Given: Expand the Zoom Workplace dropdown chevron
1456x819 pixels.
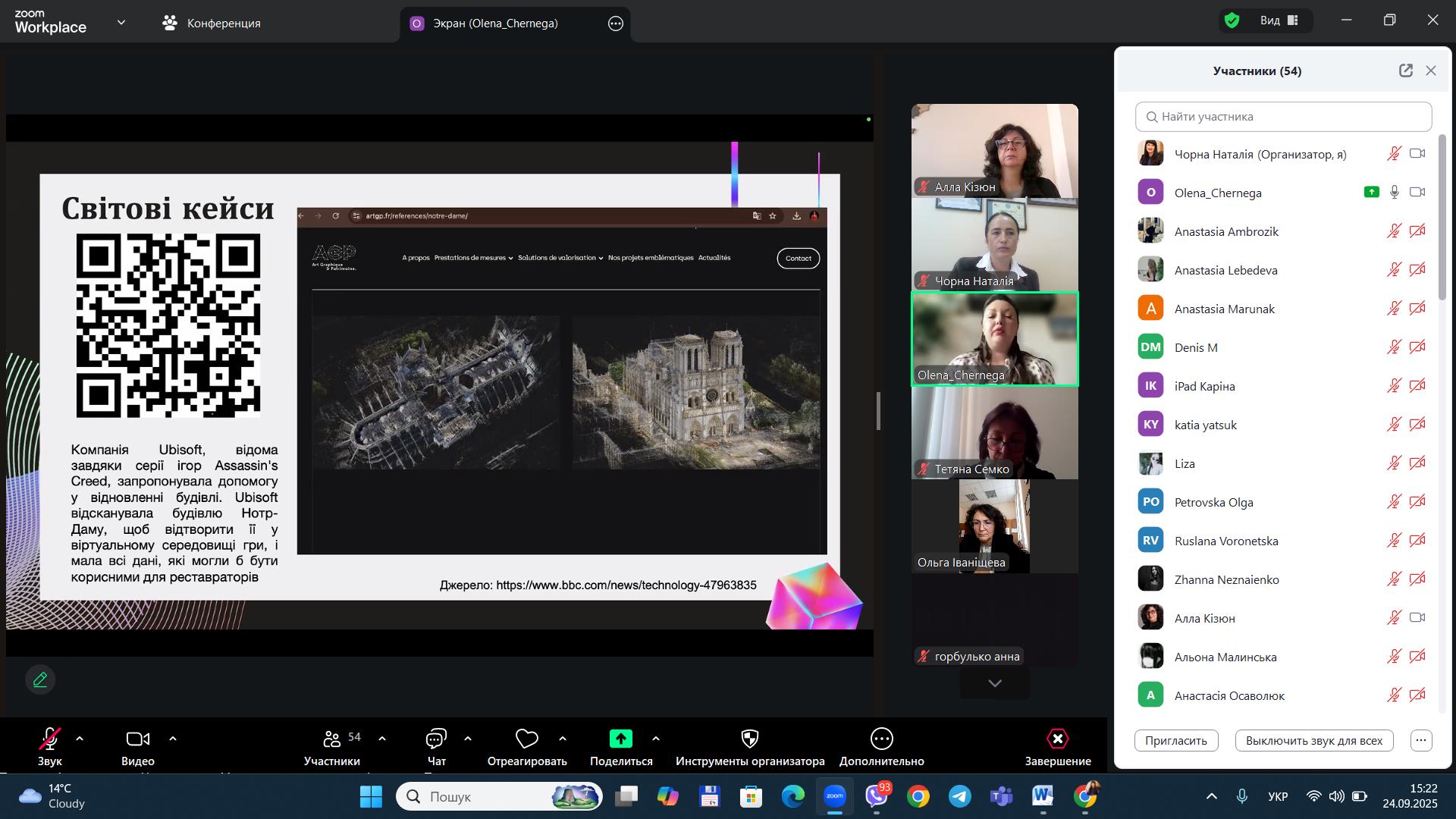Looking at the screenshot, I should coord(121,23).
